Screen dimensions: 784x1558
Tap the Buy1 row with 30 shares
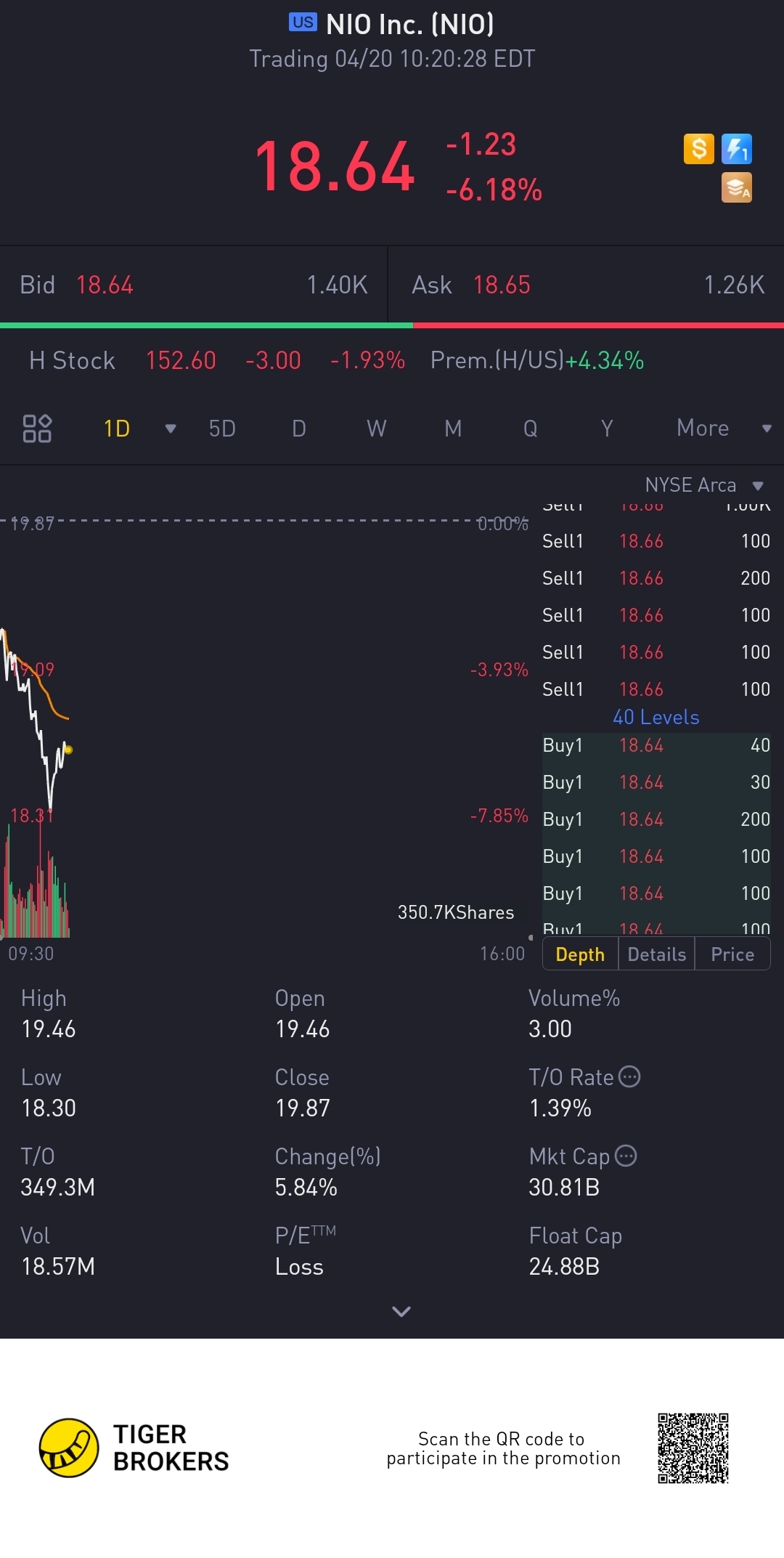coord(656,782)
